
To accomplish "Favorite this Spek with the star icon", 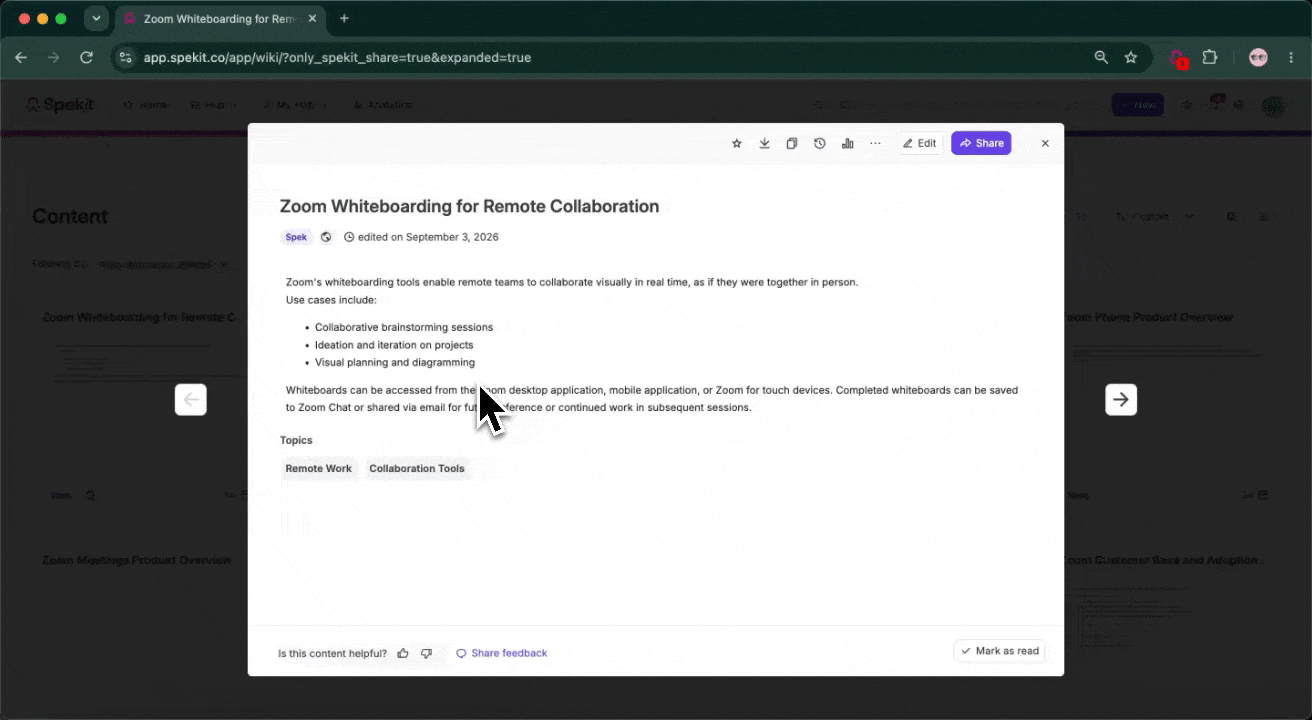I will (737, 143).
